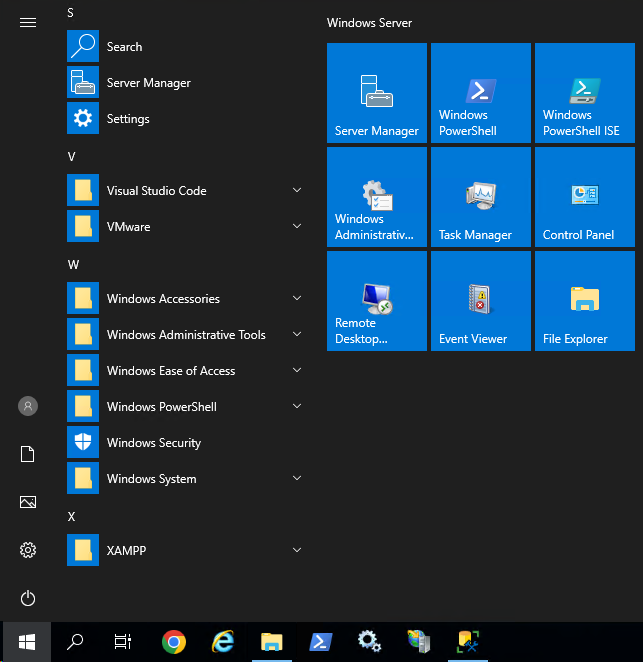
Task: Expand the hamburger navigation menu
Action: (28, 22)
